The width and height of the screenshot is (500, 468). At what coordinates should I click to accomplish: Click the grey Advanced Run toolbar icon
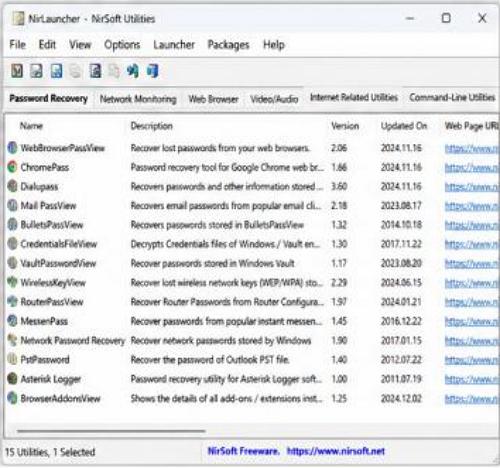(36, 71)
